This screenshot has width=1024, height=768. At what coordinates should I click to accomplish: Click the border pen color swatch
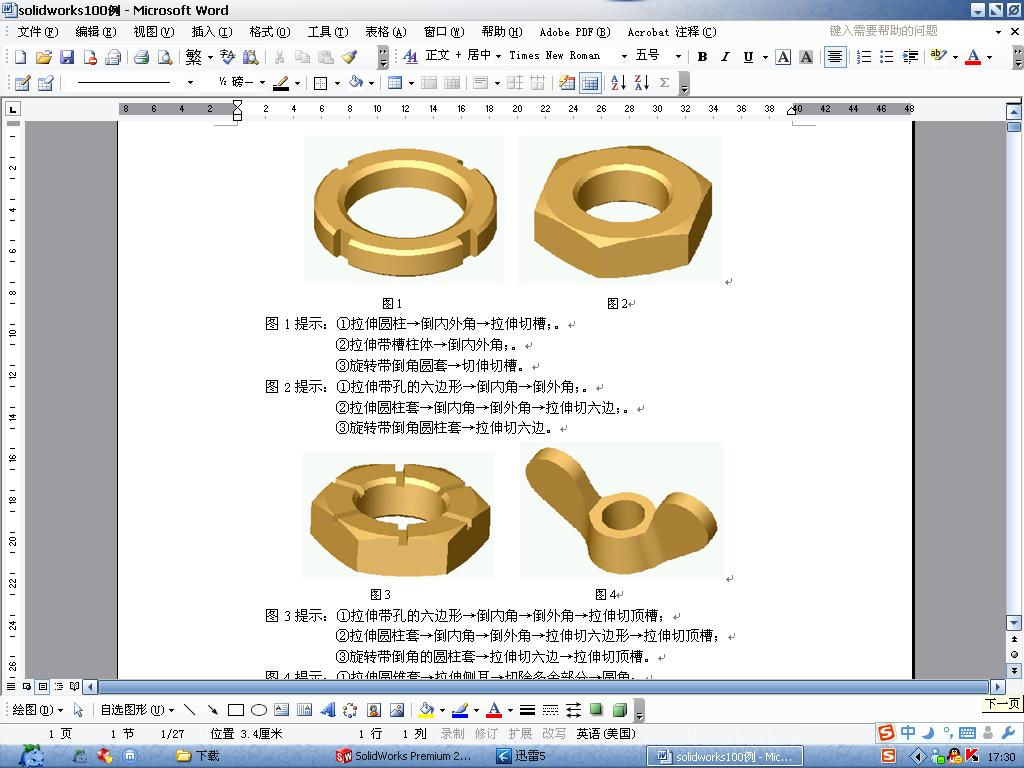pyautogui.click(x=281, y=84)
